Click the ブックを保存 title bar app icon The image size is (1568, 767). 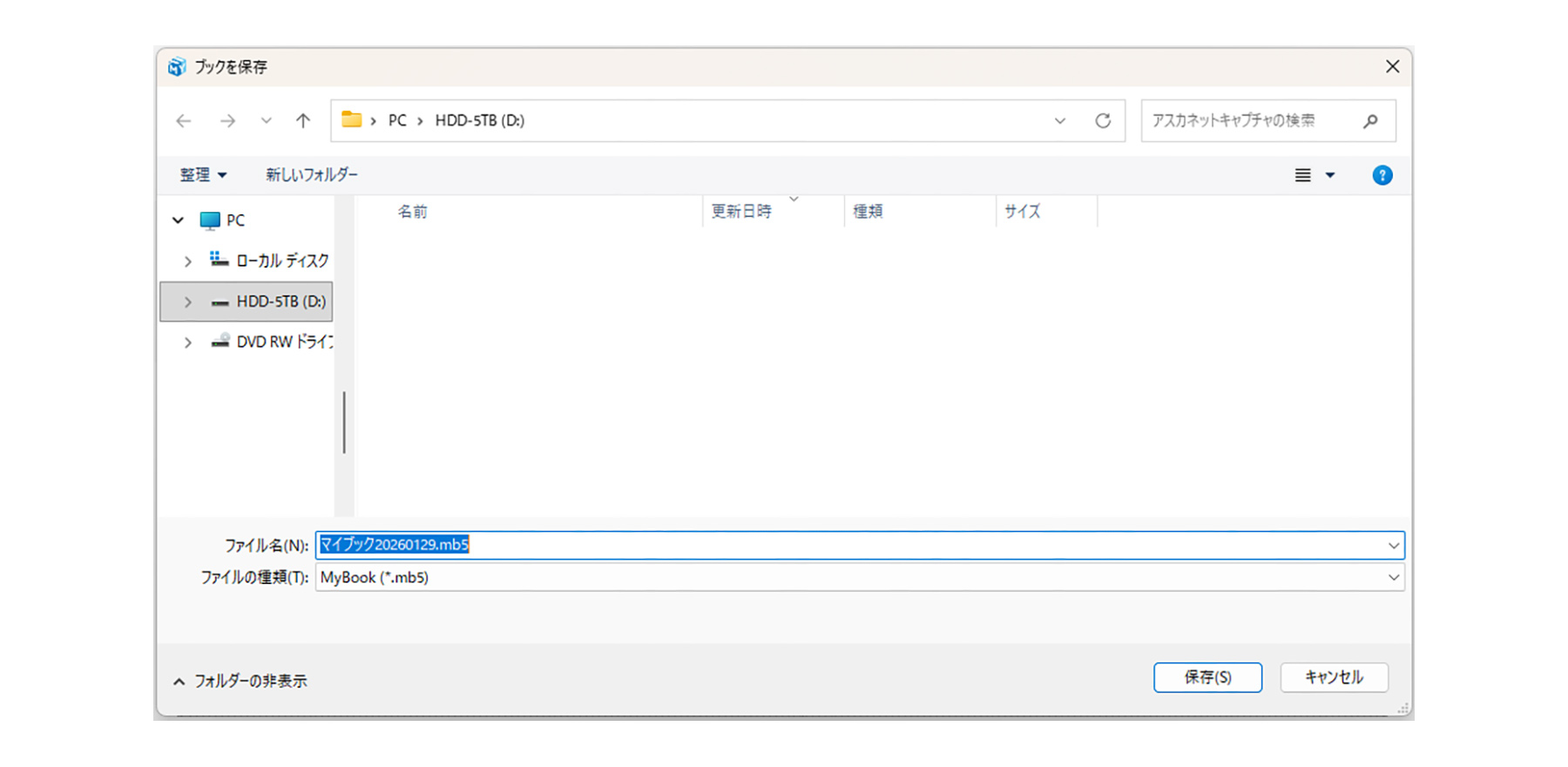click(x=177, y=67)
